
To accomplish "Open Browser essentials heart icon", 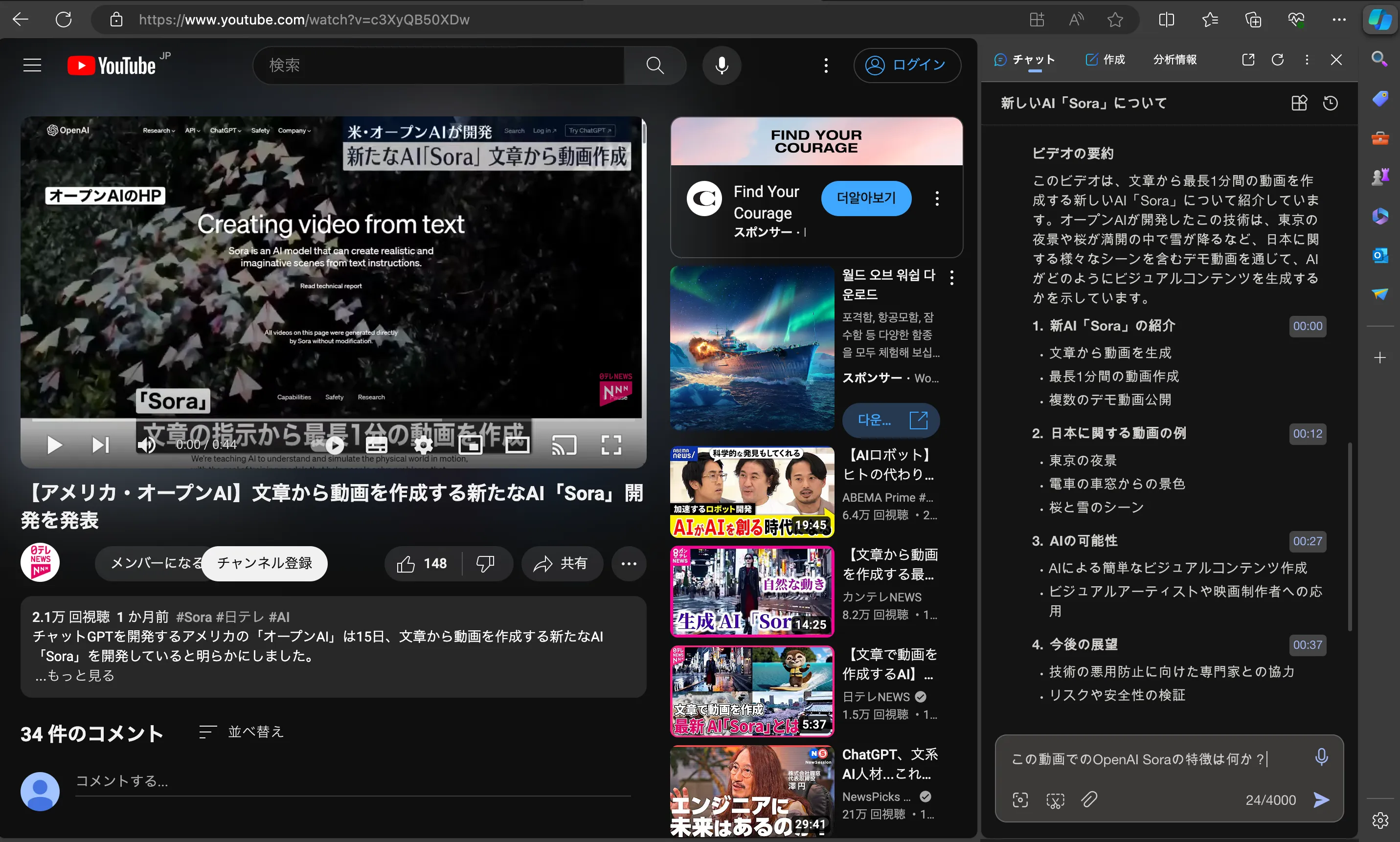I will (x=1296, y=20).
